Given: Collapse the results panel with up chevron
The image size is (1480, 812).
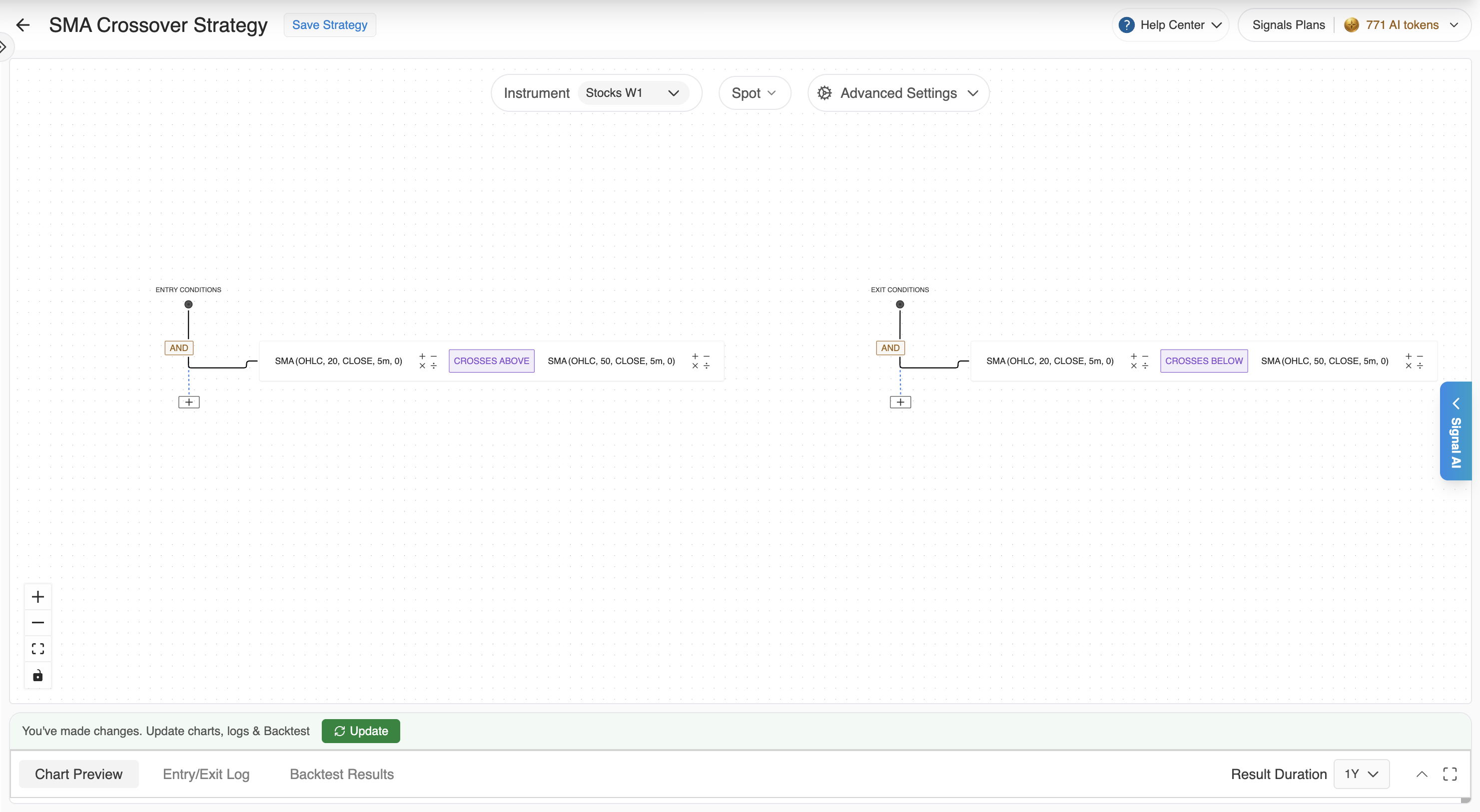Looking at the screenshot, I should pyautogui.click(x=1422, y=774).
